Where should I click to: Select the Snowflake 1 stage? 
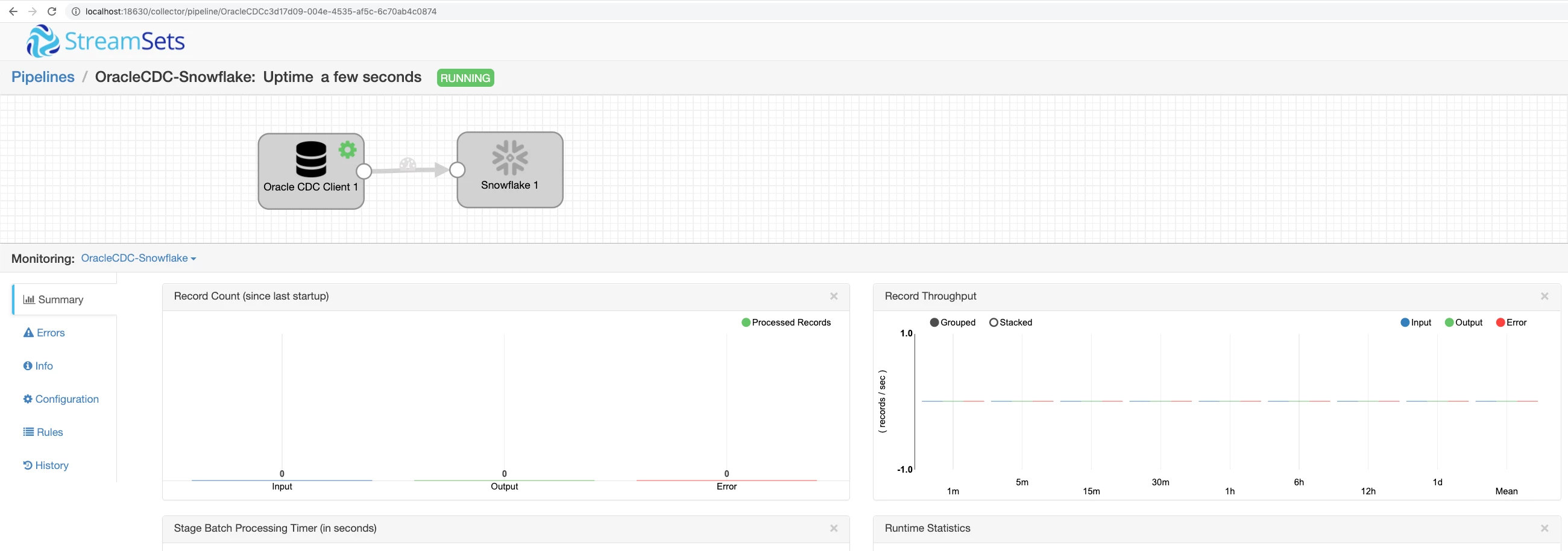pos(510,170)
